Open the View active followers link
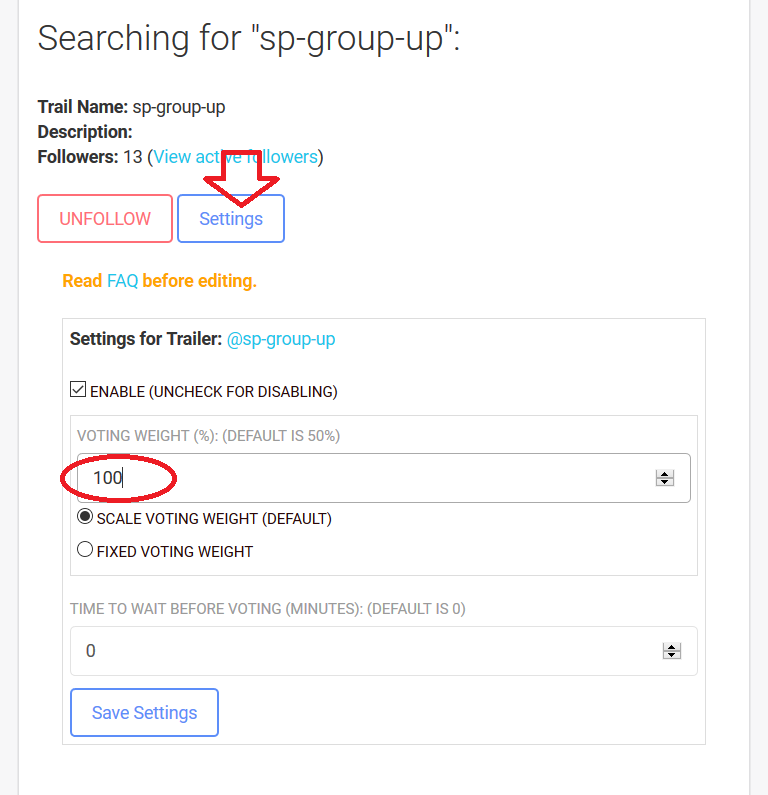 [235, 157]
